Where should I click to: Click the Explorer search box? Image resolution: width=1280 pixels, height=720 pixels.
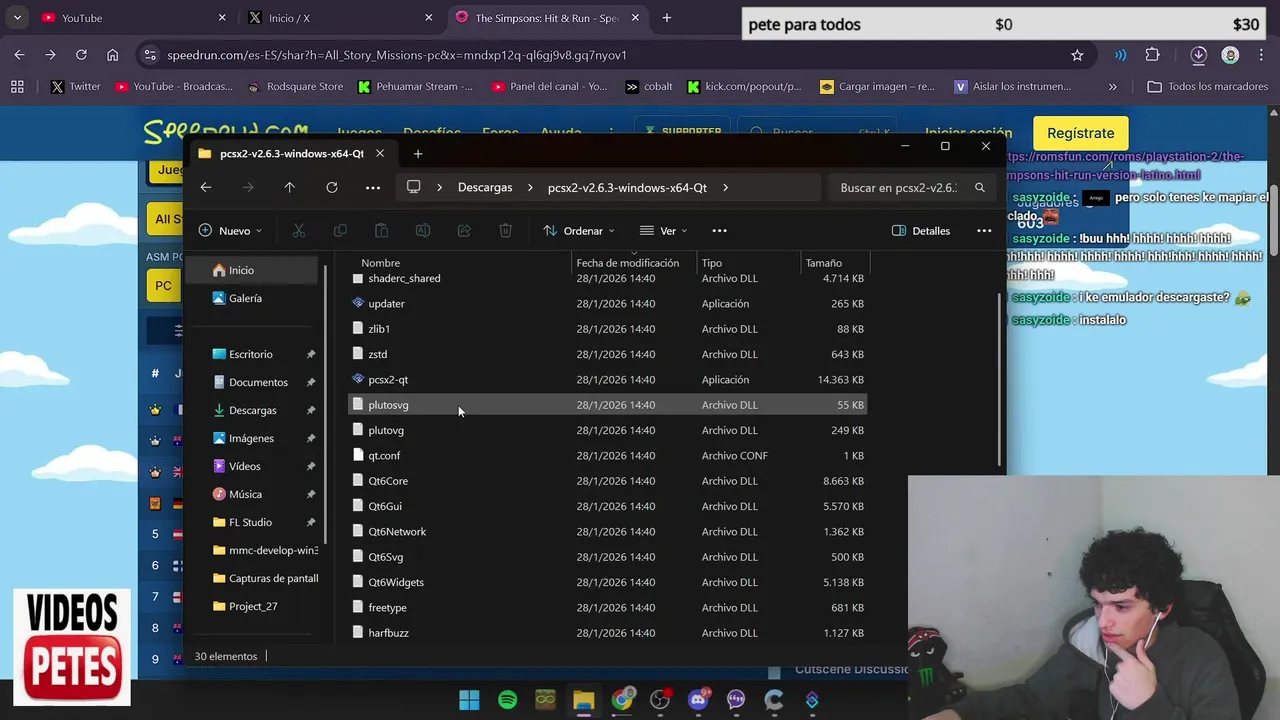910,187
